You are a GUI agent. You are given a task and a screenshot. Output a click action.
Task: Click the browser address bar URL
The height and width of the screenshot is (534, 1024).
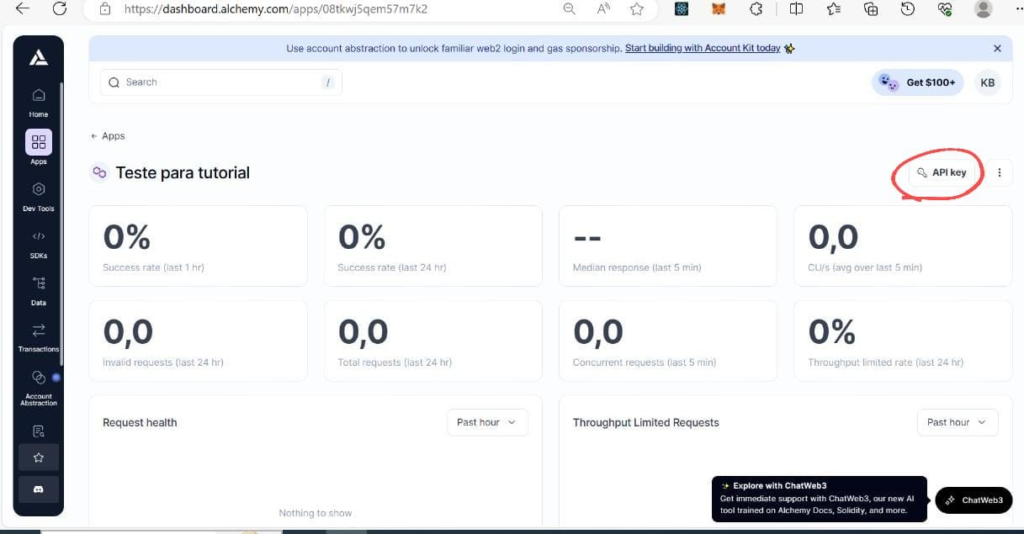click(276, 9)
